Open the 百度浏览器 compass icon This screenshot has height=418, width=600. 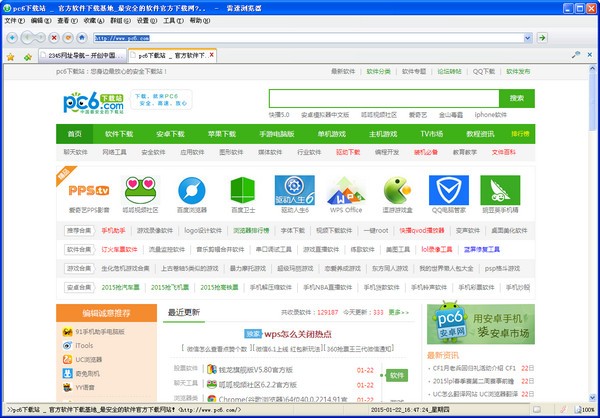(192, 190)
